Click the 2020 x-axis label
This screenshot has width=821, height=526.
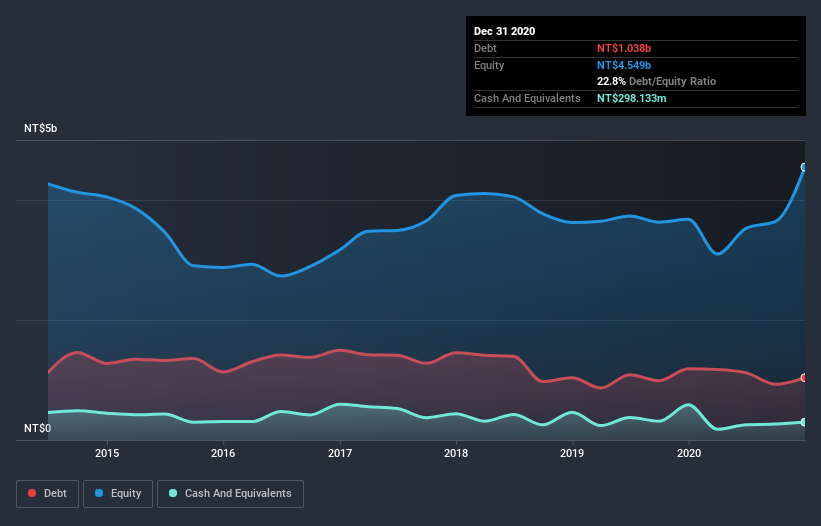[x=689, y=453]
